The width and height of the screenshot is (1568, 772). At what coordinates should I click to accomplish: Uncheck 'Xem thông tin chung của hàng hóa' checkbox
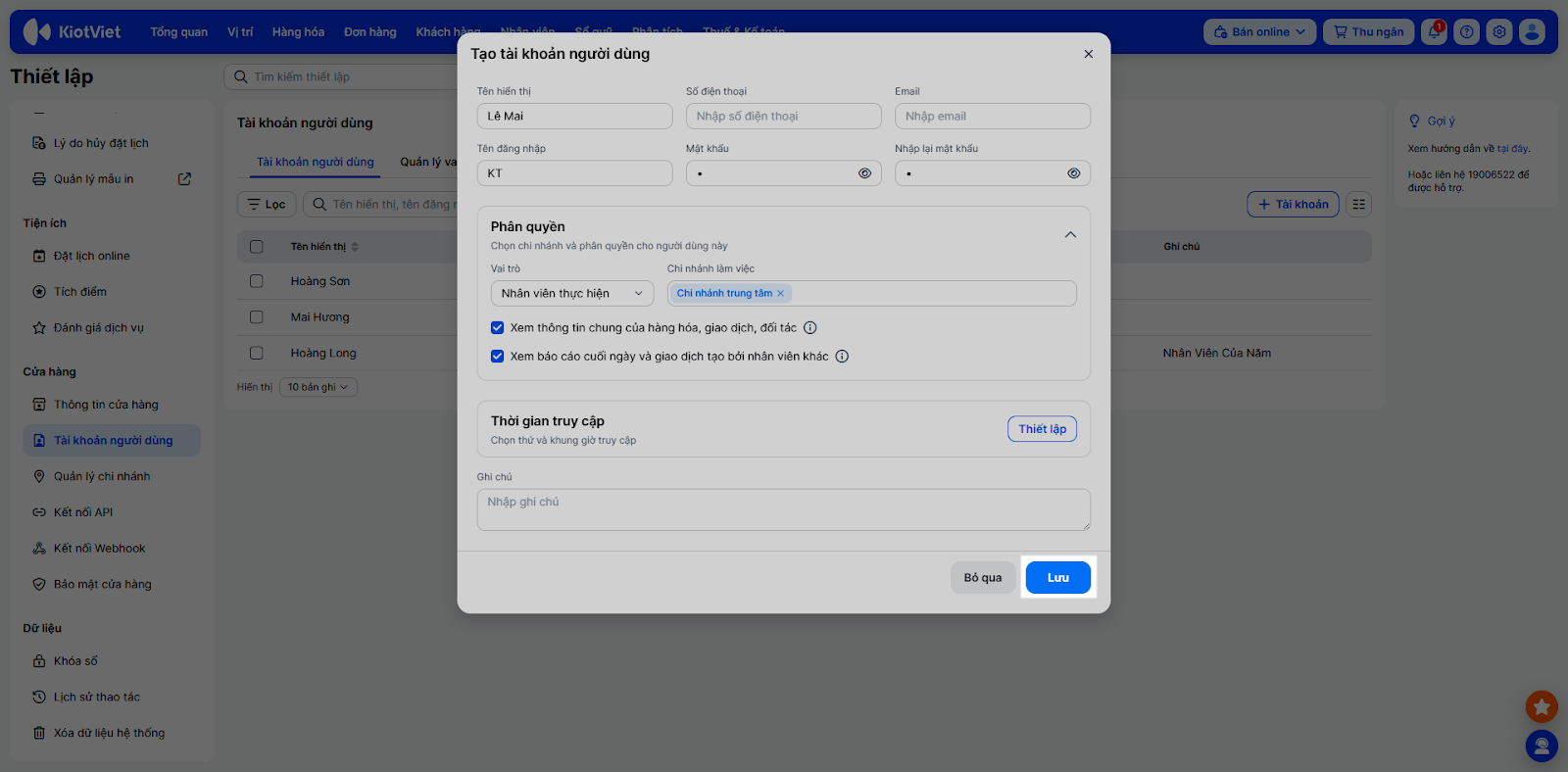point(498,328)
